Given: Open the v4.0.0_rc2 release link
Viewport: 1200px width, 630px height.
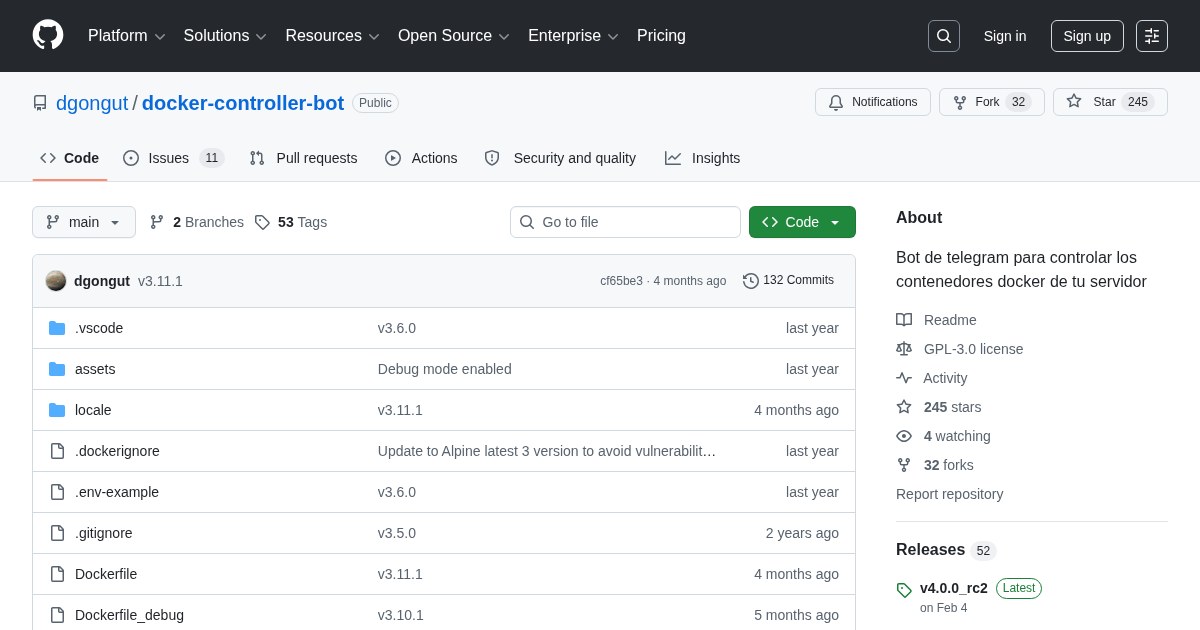Looking at the screenshot, I should 954,588.
